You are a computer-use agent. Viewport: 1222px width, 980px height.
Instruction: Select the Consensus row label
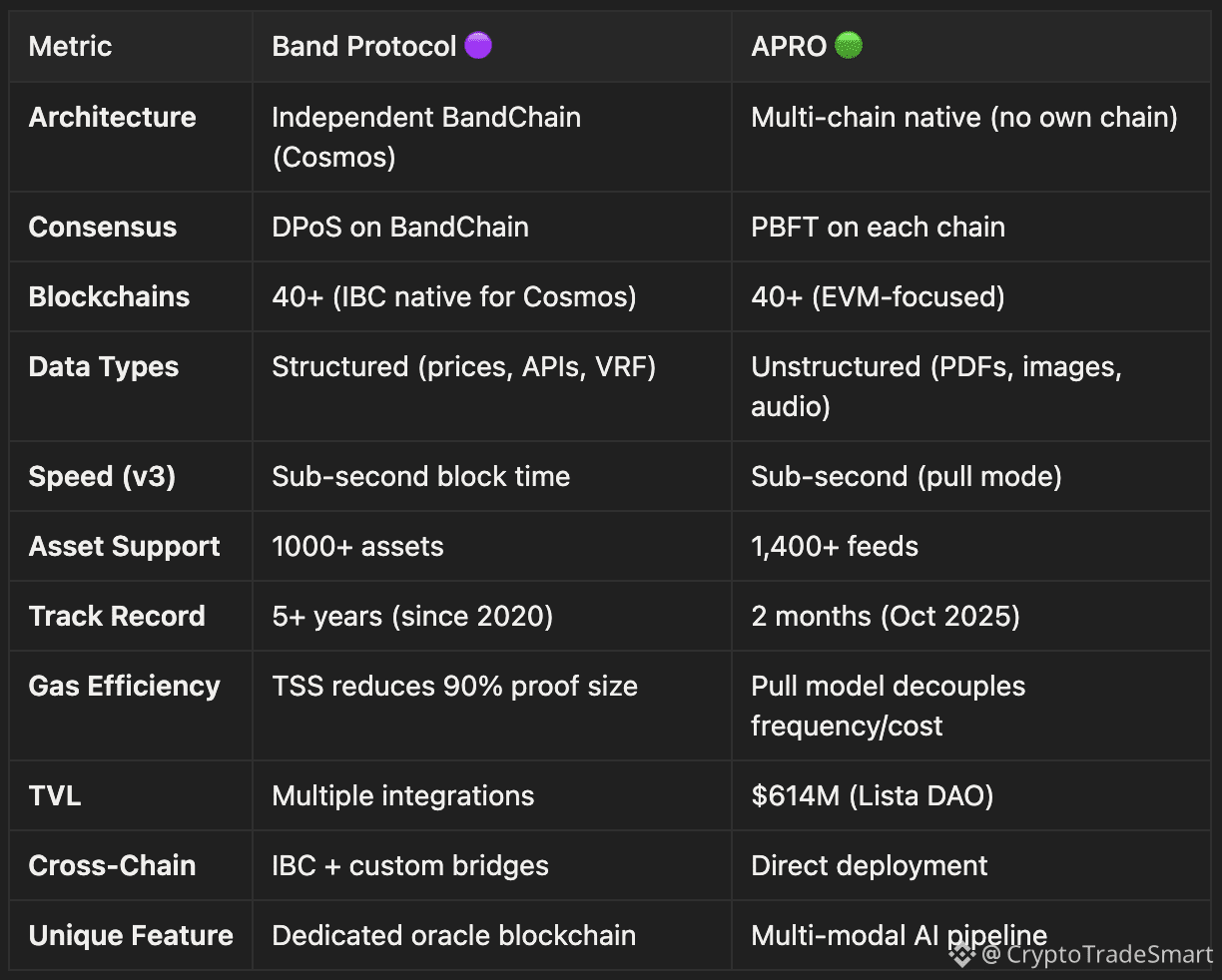pyautogui.click(x=102, y=227)
